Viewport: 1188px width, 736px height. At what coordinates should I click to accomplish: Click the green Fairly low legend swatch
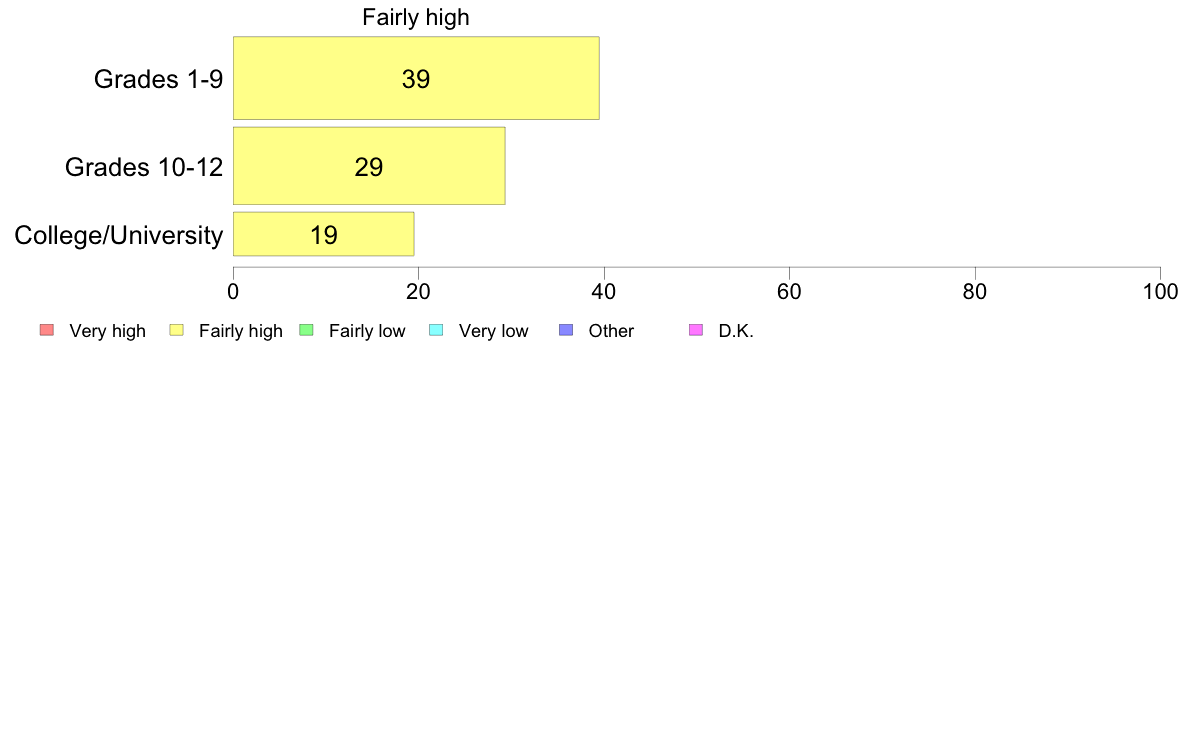(306, 330)
